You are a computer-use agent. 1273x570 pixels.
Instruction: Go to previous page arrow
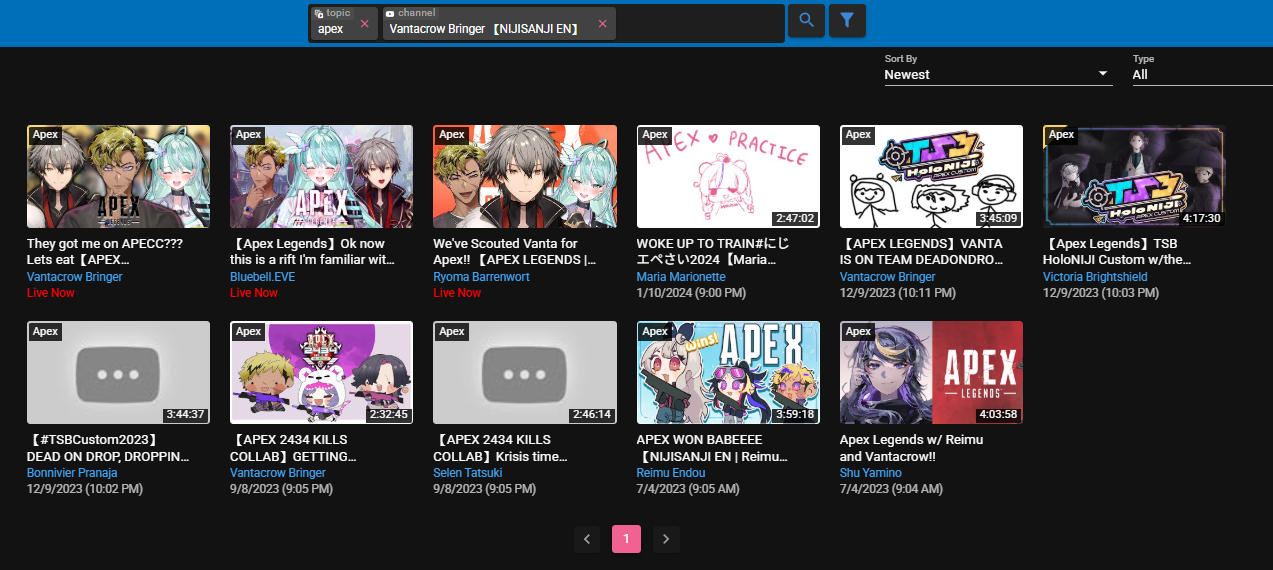587,540
